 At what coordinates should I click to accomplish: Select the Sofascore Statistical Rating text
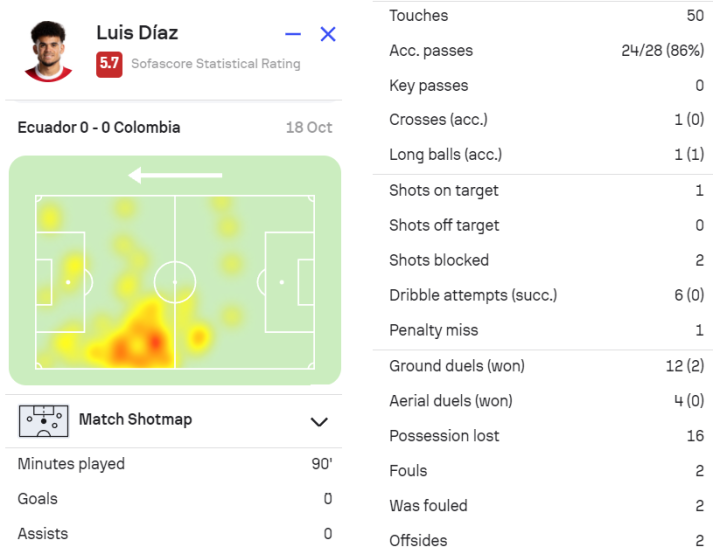pos(216,63)
